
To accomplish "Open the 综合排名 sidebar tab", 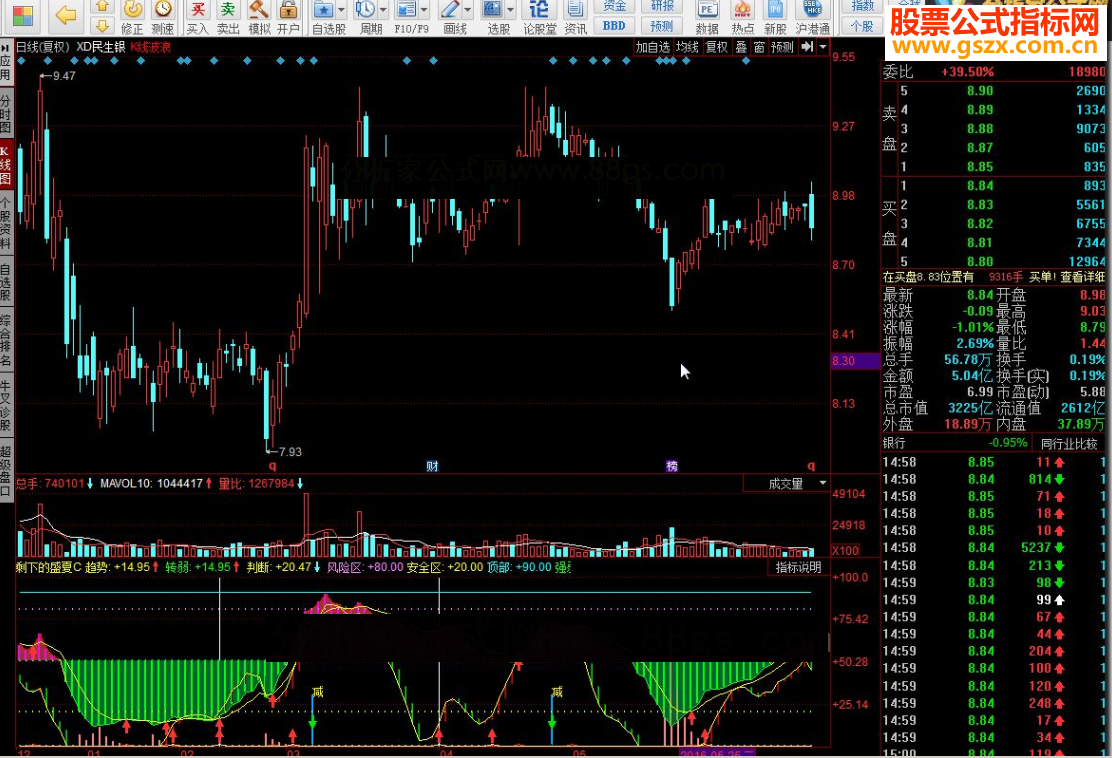I will tap(6, 340).
